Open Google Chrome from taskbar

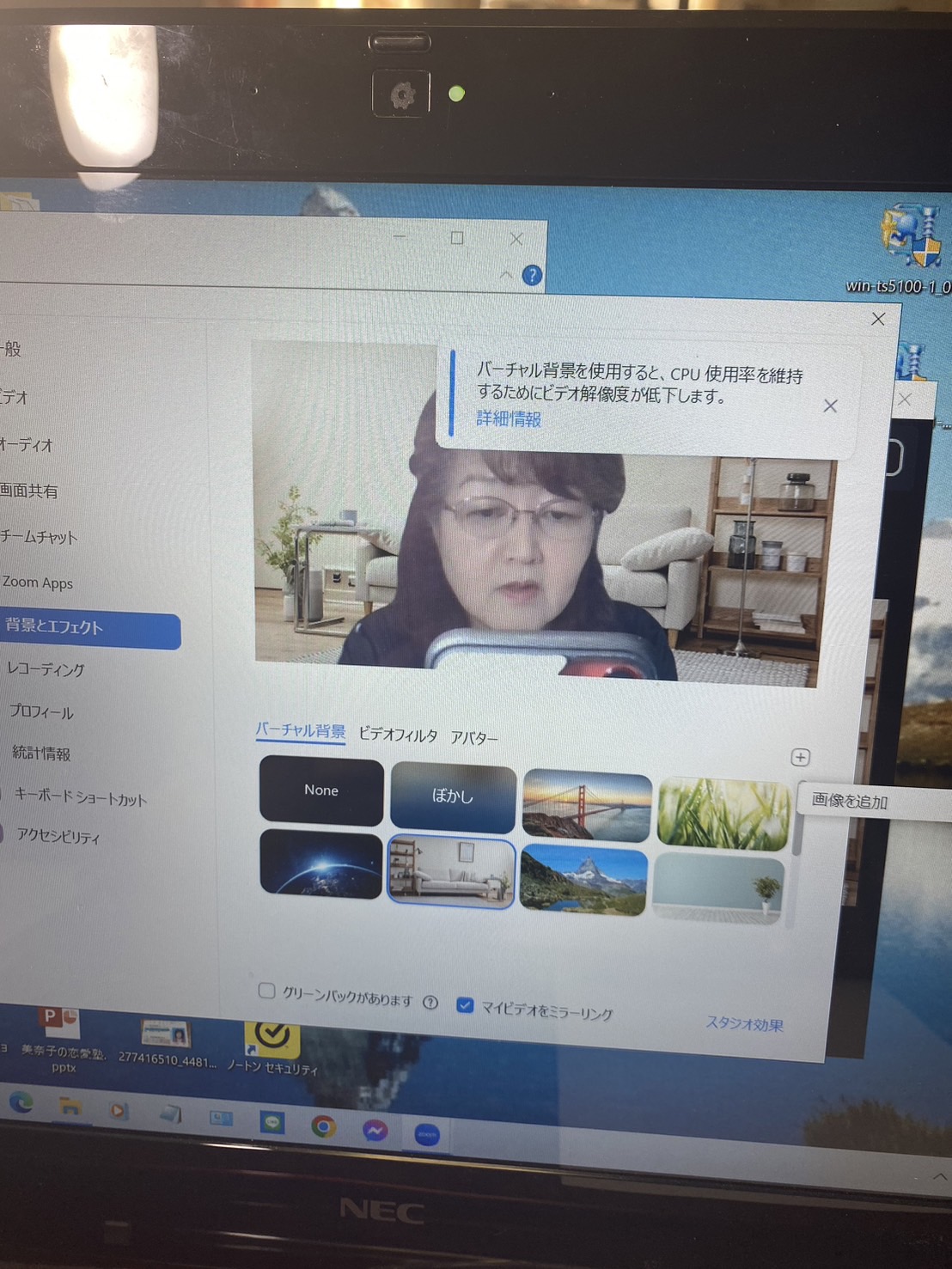point(324,1126)
